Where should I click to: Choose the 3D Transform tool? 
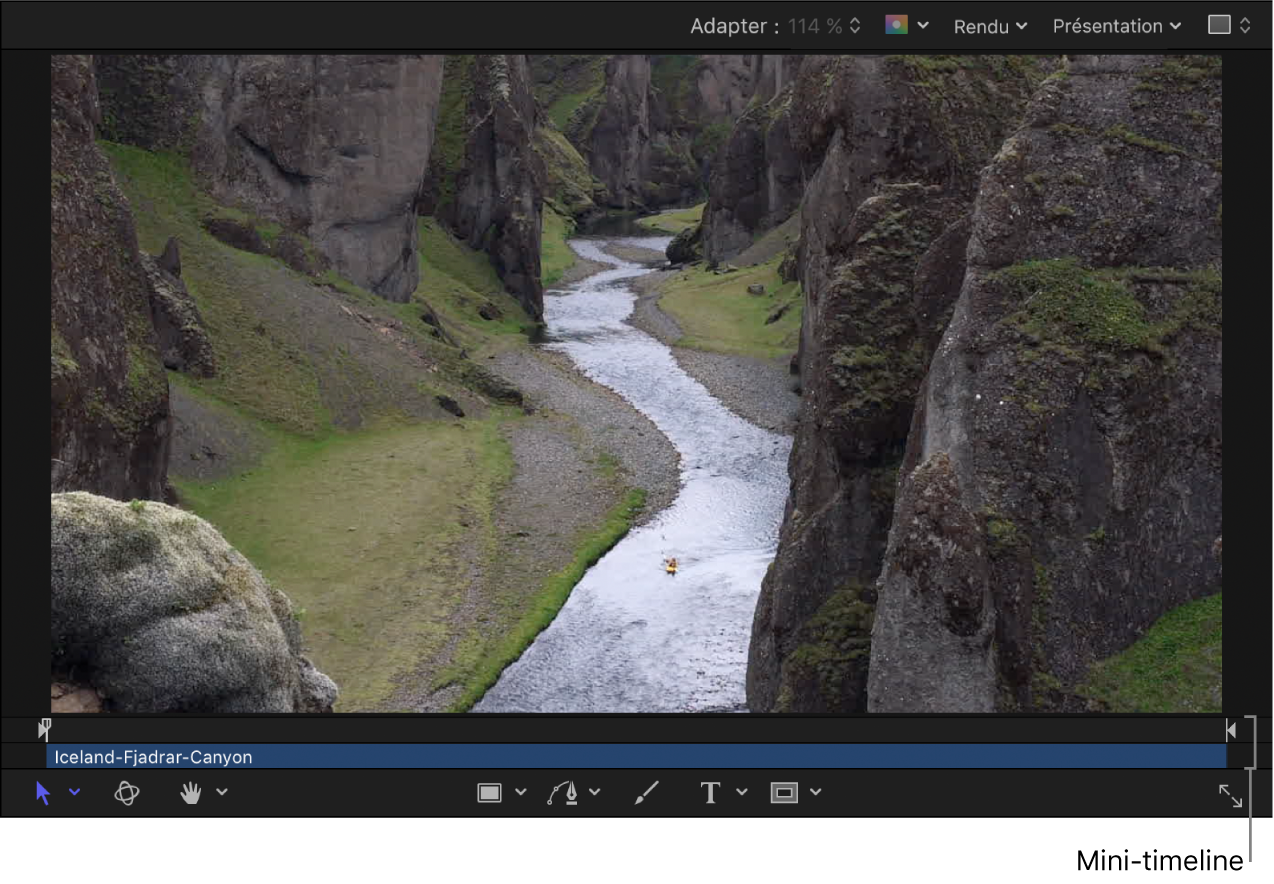click(126, 793)
